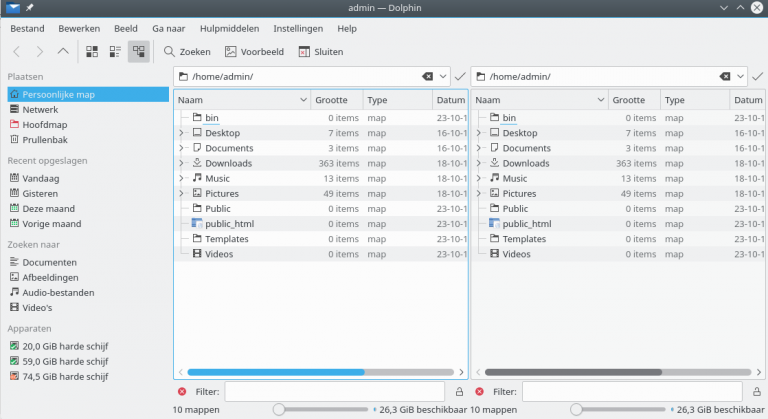Expand the Pictures folder in right pane
The image size is (768, 419).
479,194
